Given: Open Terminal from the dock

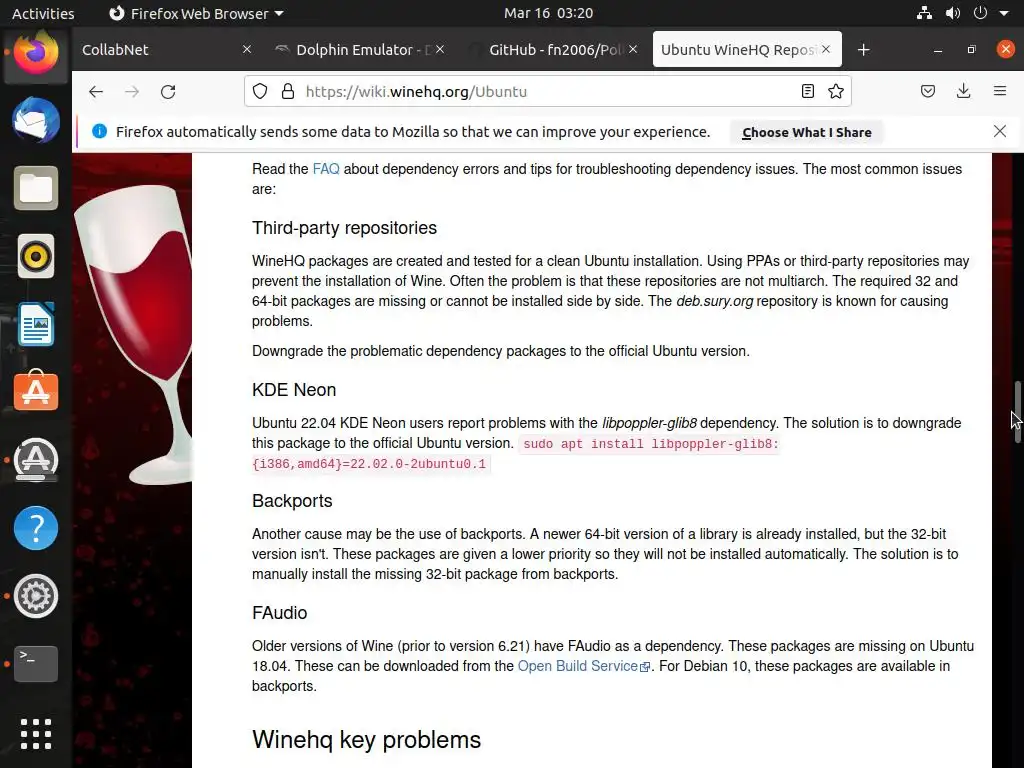Looking at the screenshot, I should tap(36, 664).
